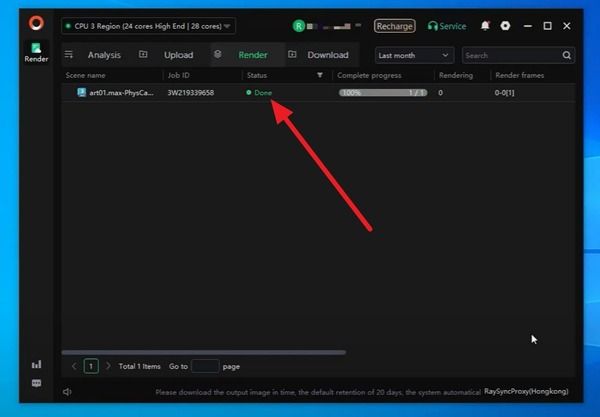Select page number 1 button

click(91, 366)
